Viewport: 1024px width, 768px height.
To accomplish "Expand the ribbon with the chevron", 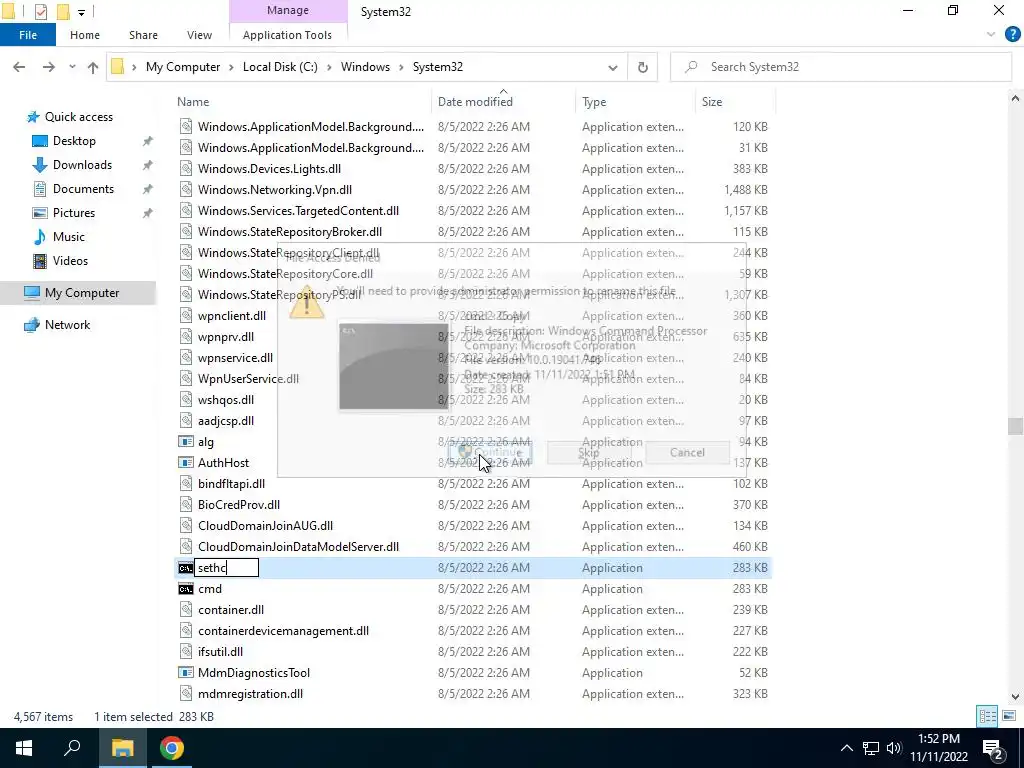I will pyautogui.click(x=991, y=35).
